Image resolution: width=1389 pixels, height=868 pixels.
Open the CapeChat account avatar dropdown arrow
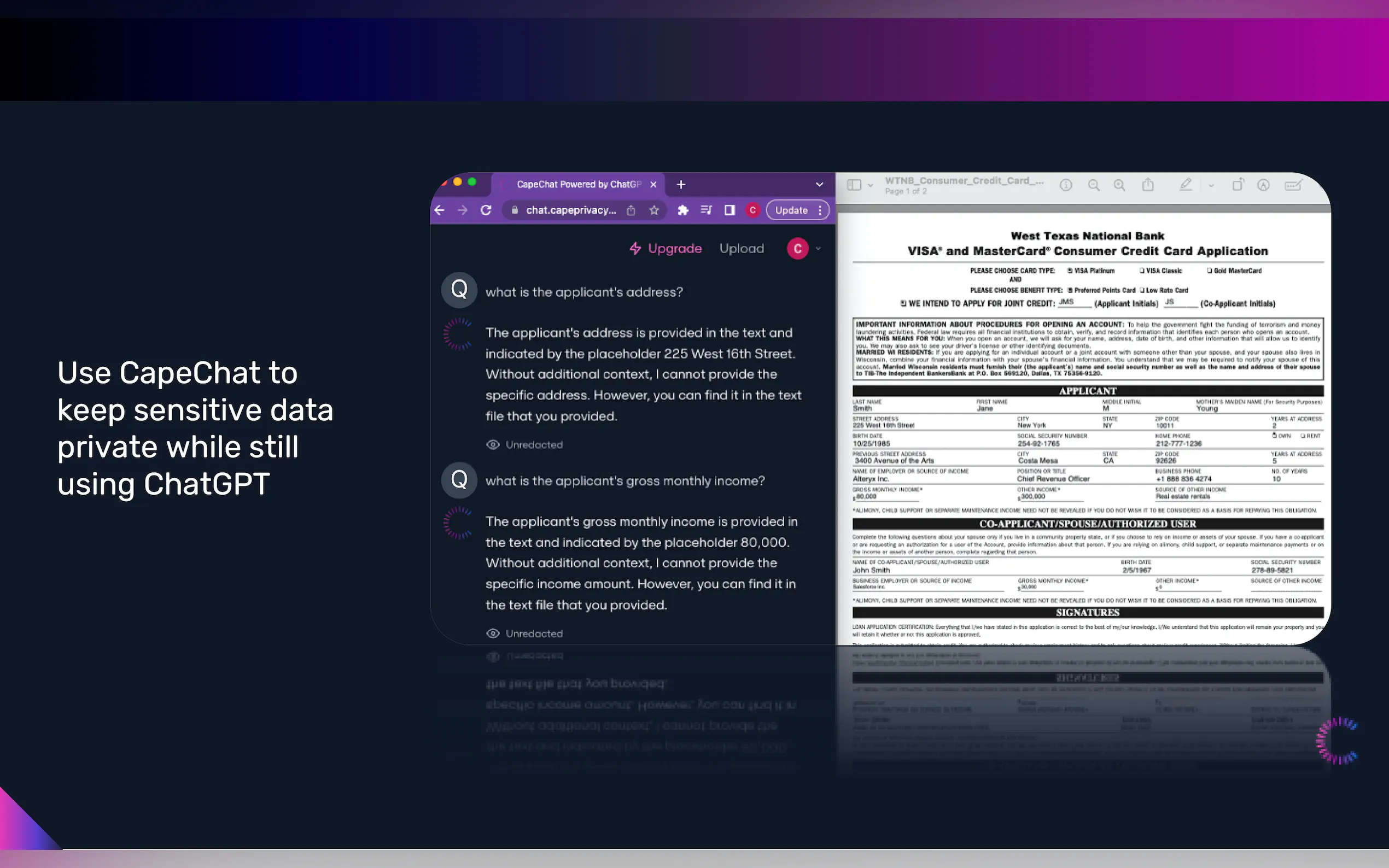point(818,249)
